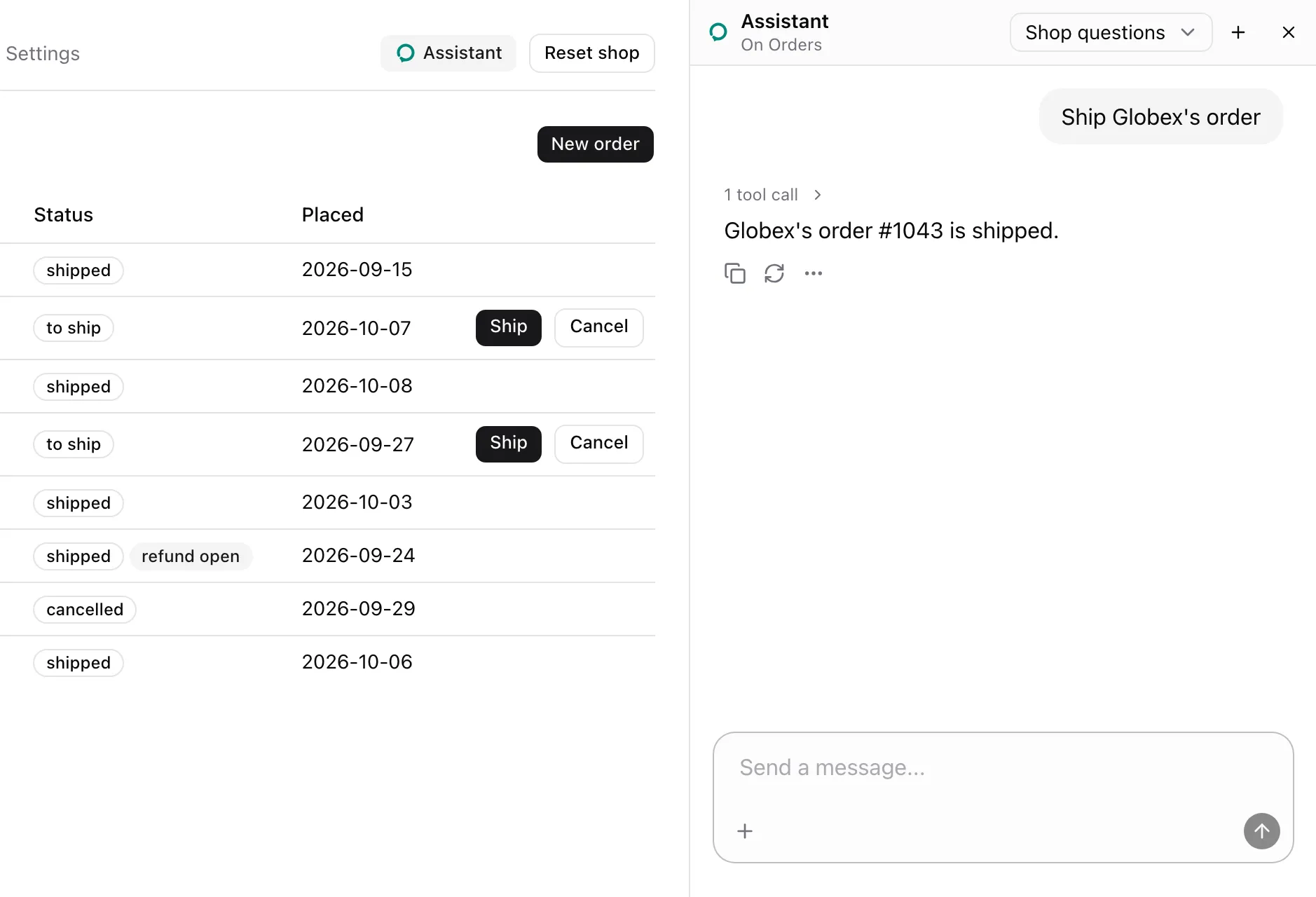This screenshot has width=1316, height=897.
Task: Click 'Globex's order #1043 is shipped.' reply
Action: 891,231
